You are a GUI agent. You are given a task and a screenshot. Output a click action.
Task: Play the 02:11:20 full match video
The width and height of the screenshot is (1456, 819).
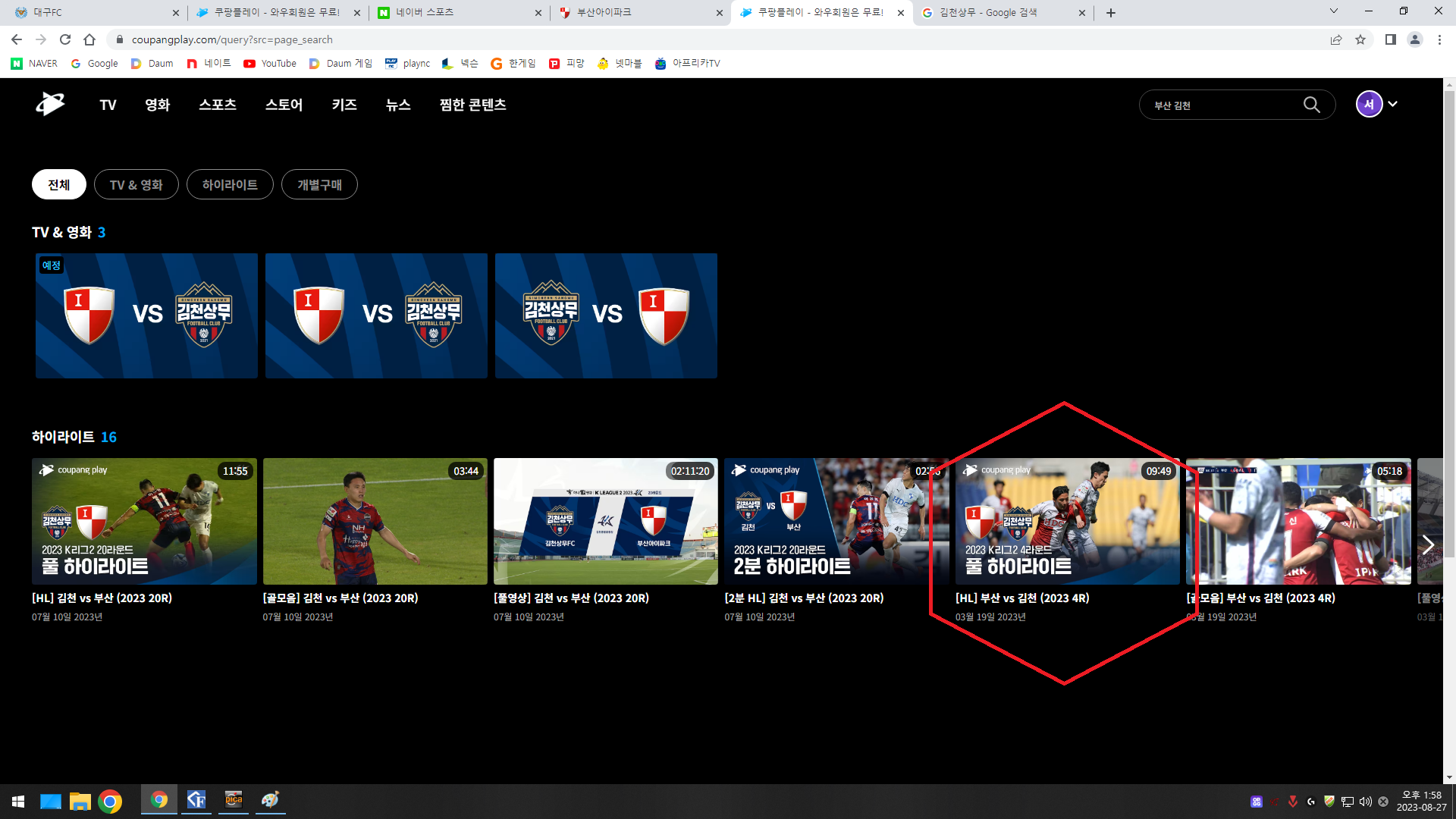coord(606,521)
